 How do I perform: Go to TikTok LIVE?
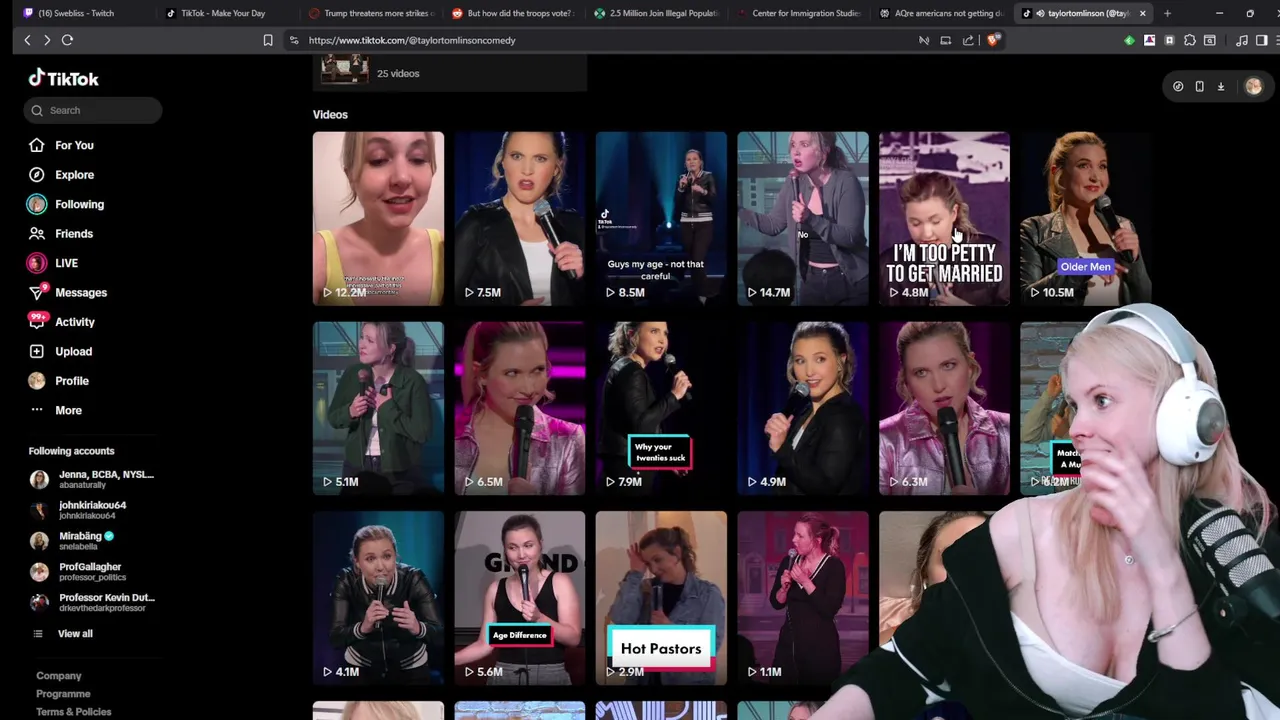tap(53, 263)
